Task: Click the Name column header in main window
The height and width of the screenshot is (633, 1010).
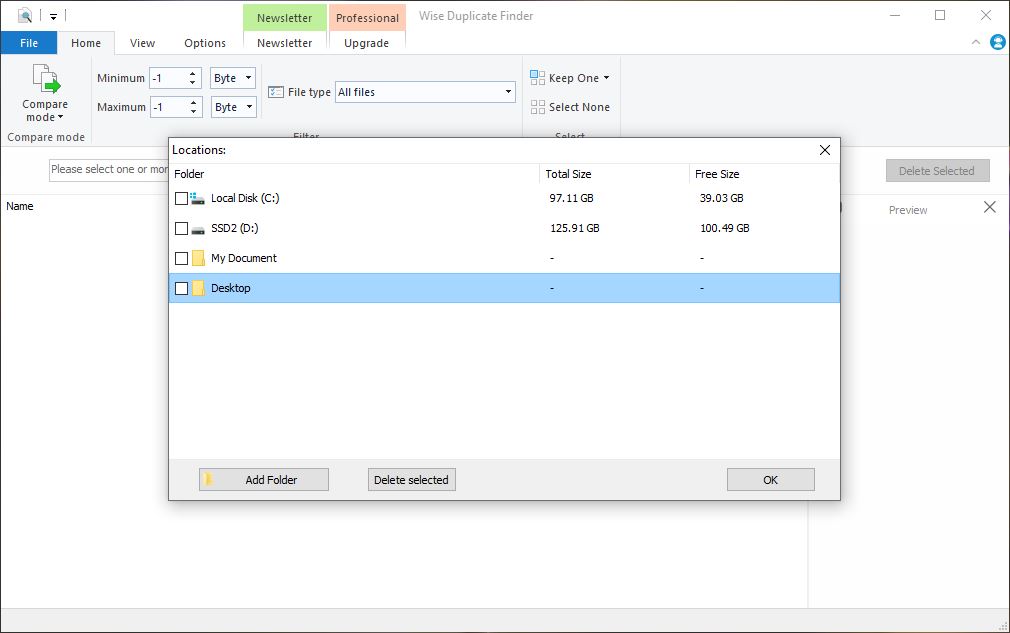Action: (x=20, y=206)
